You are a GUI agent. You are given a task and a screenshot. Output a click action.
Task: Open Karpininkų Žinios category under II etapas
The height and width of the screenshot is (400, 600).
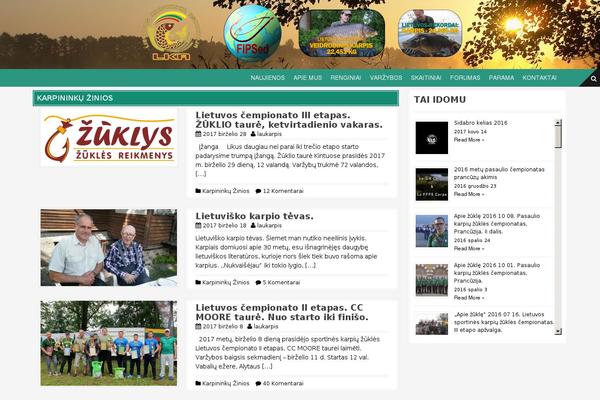coord(225,383)
